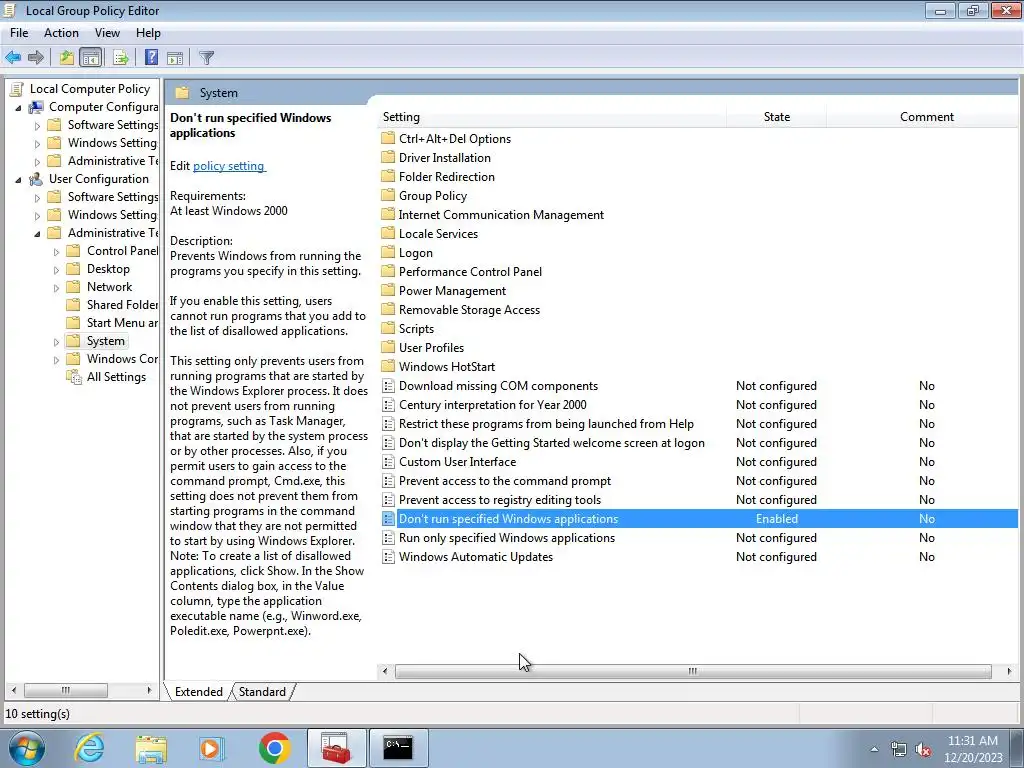Expand Windows Settings under User Configuration
Viewport: 1024px width, 768px height.
coord(37,216)
